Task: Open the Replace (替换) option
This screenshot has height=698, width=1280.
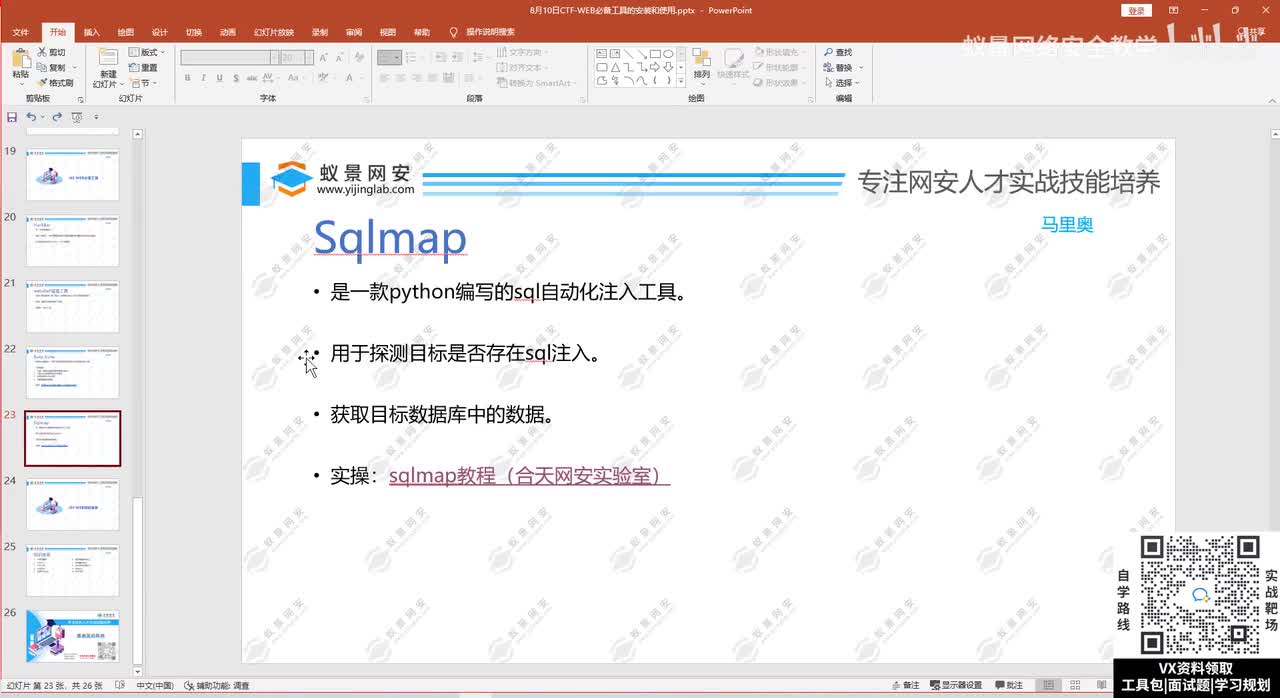Action: click(841, 67)
